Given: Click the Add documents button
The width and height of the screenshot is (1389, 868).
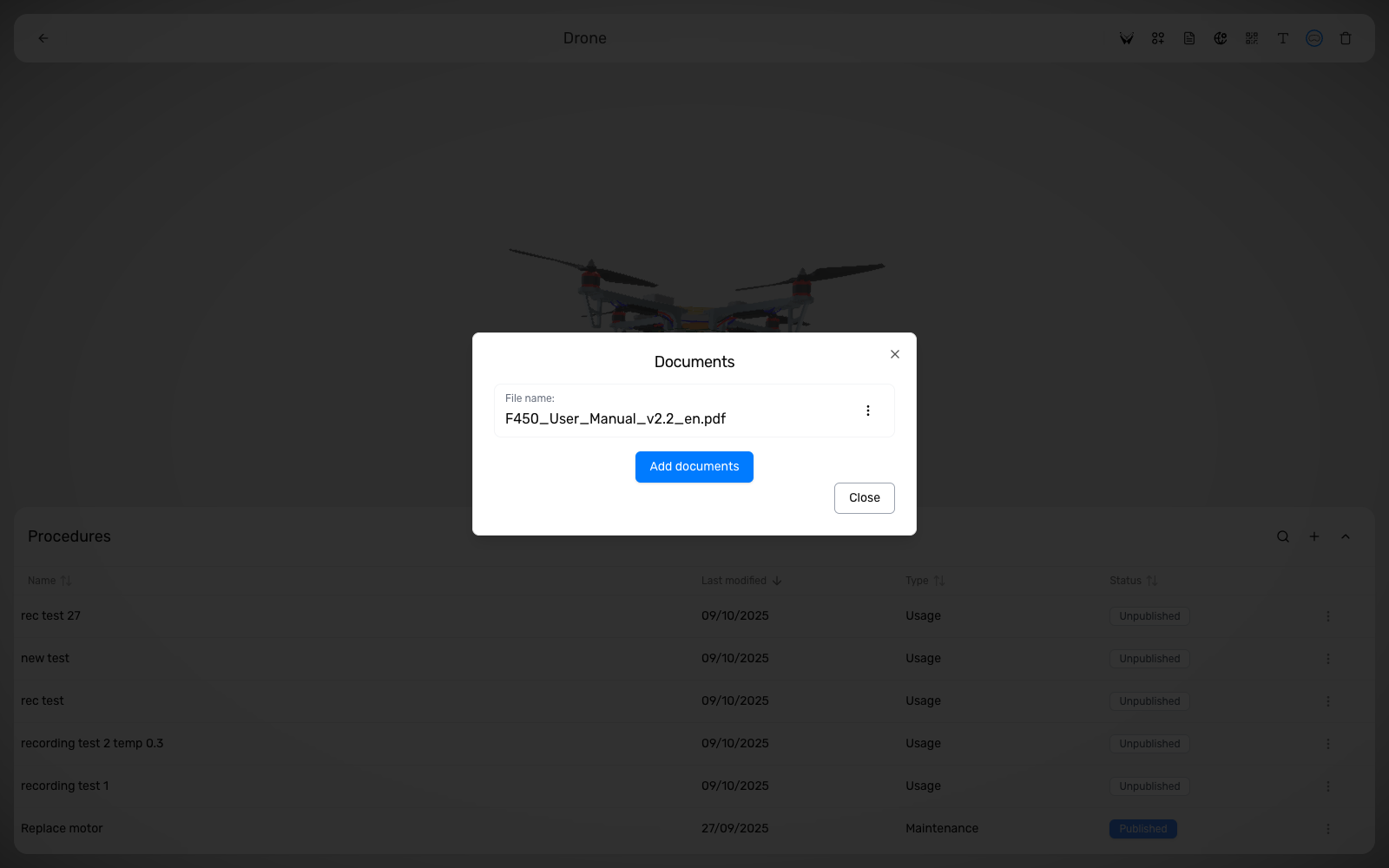Looking at the screenshot, I should (x=694, y=467).
